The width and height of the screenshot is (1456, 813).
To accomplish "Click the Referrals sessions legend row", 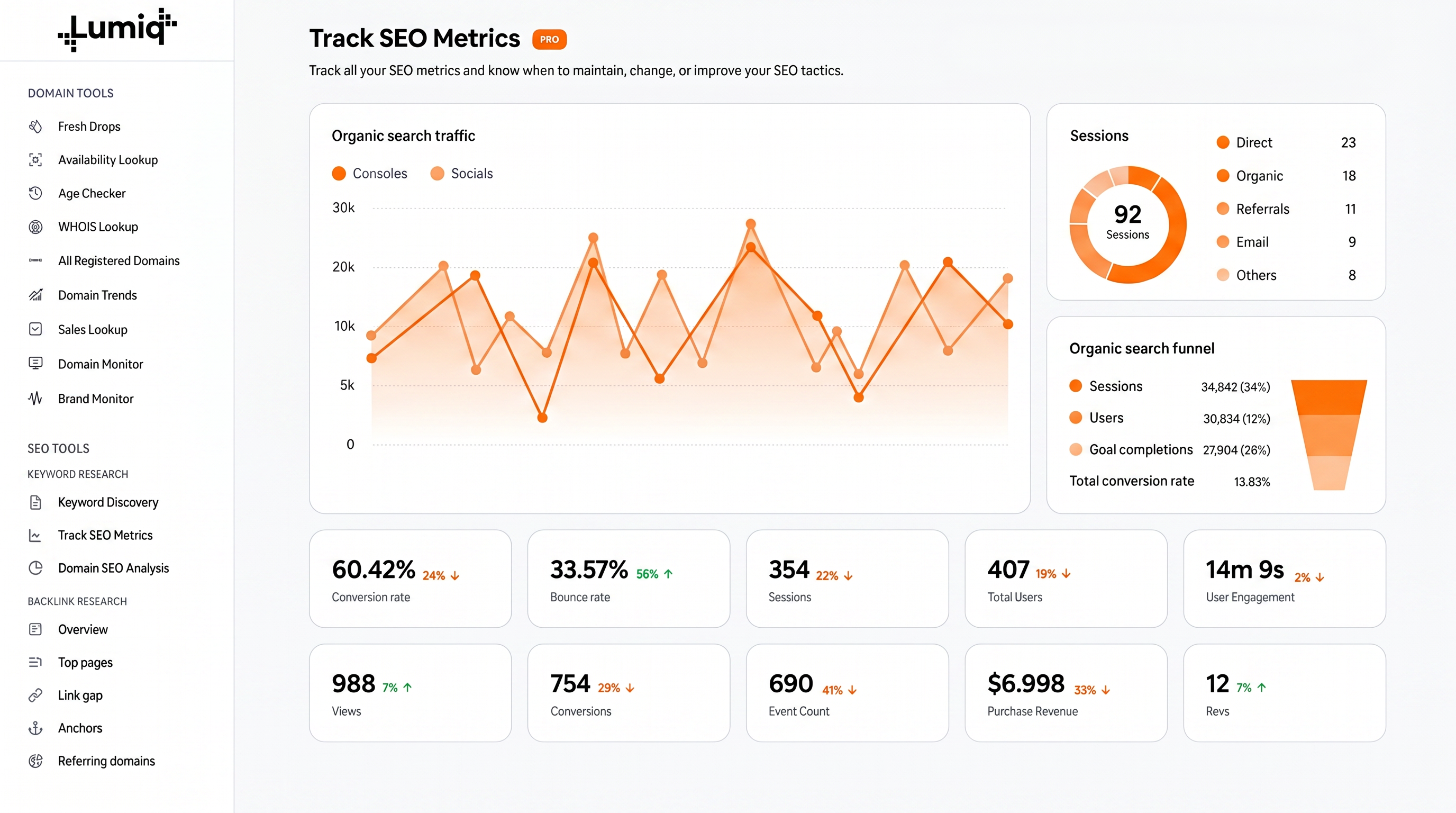I will [x=1287, y=209].
